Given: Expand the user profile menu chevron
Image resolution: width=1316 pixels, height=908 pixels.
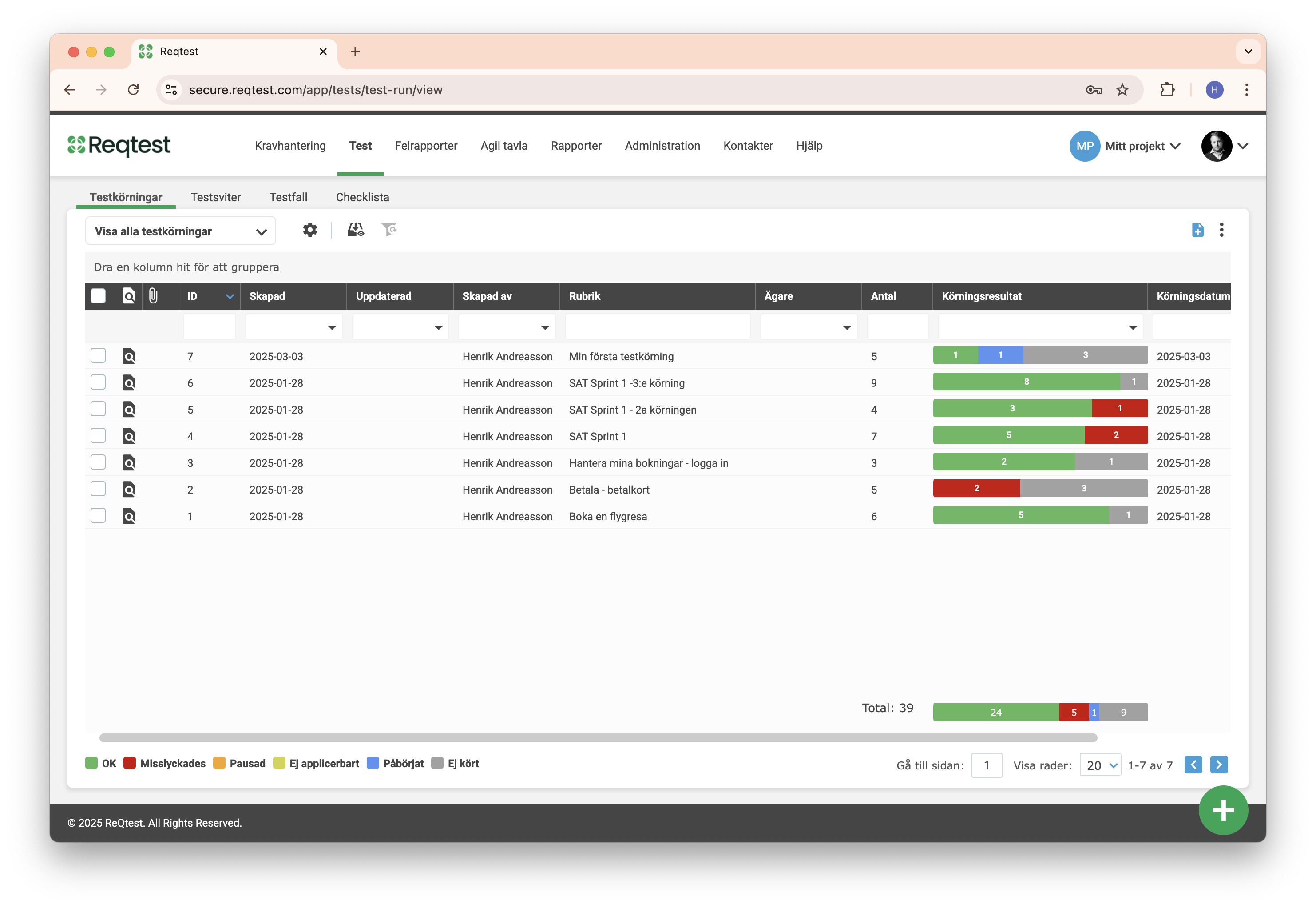Looking at the screenshot, I should (1243, 146).
